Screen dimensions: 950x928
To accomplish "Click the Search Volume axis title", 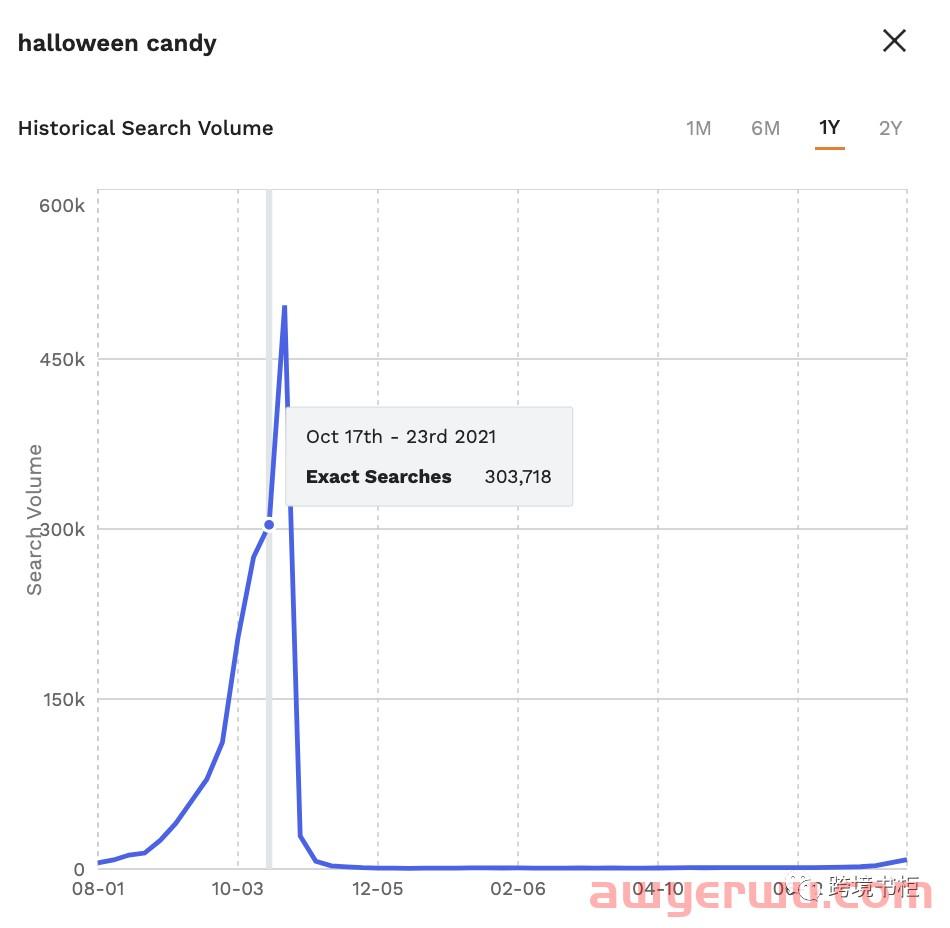I will (35, 520).
